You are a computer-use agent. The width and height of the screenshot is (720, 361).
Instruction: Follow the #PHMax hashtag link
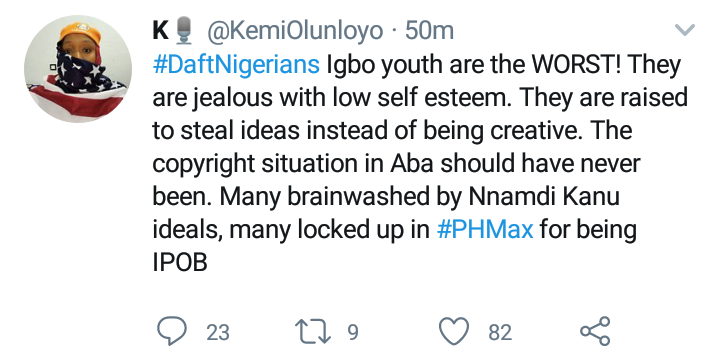coord(485,229)
